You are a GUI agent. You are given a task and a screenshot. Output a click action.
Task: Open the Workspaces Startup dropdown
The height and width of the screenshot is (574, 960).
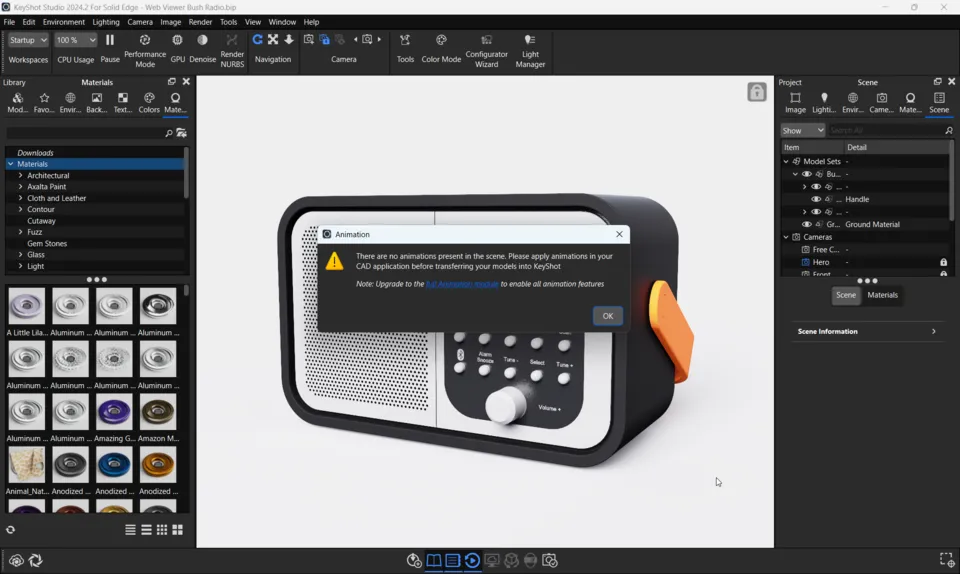(x=28, y=40)
